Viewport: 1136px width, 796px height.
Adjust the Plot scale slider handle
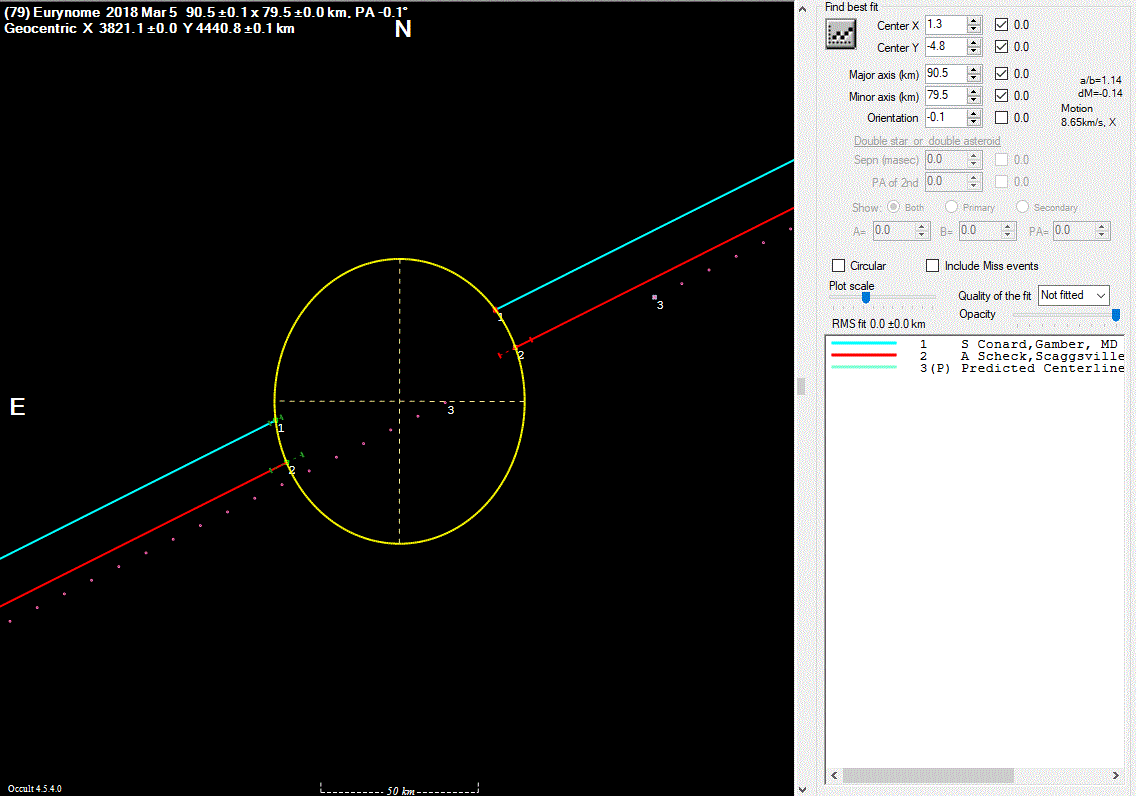[866, 297]
